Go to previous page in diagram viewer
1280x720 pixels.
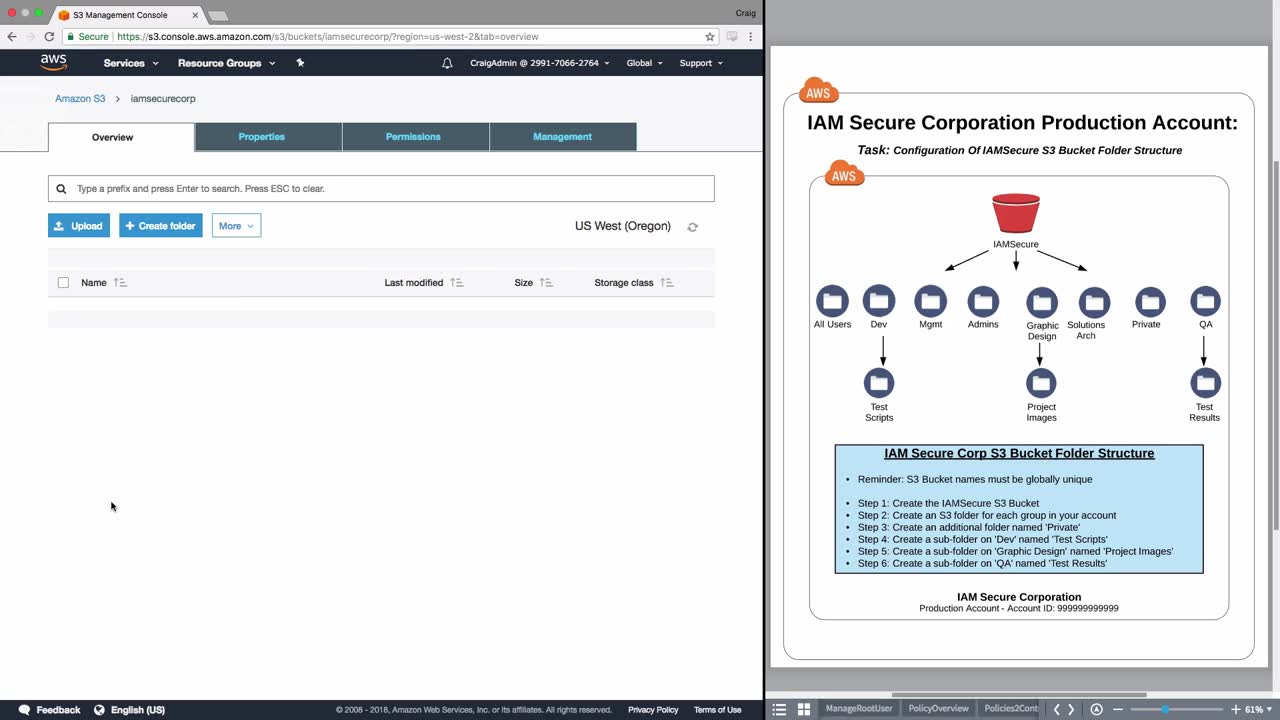[x=1056, y=709]
